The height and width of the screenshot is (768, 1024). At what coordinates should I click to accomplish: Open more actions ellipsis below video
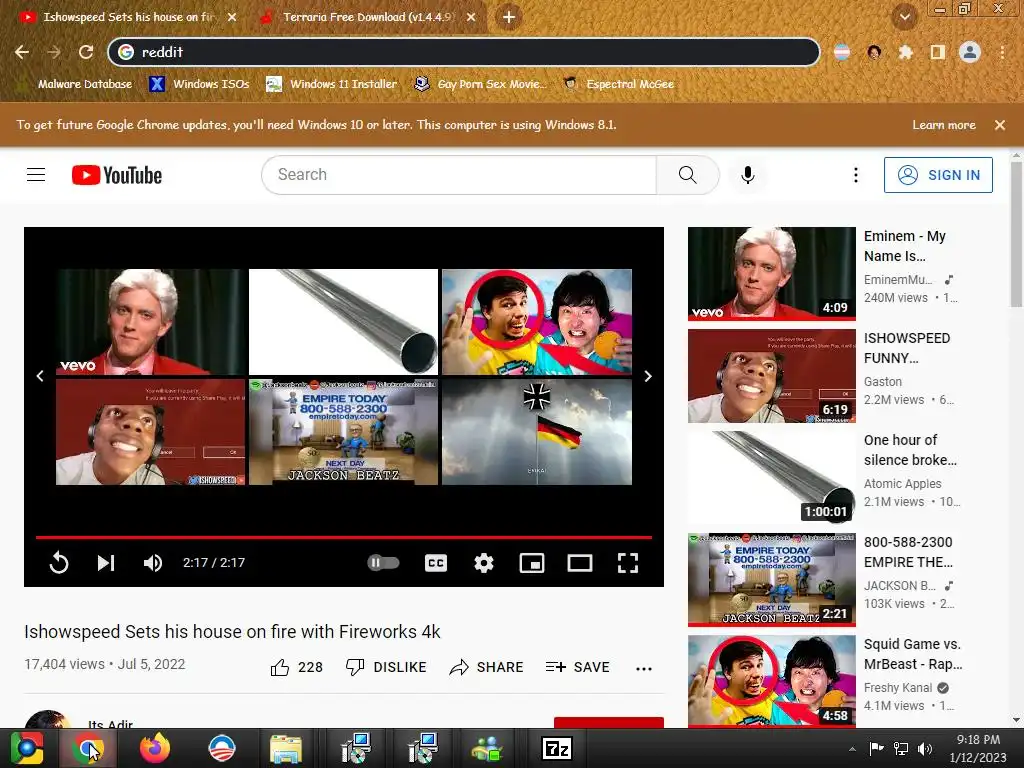click(644, 668)
